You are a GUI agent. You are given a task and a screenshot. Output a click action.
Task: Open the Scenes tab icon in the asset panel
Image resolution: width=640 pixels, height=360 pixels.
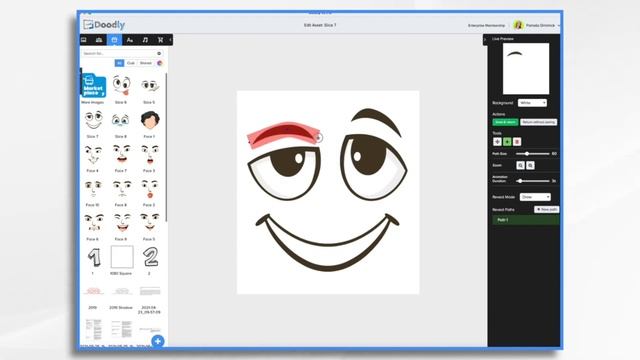[x=84, y=40]
